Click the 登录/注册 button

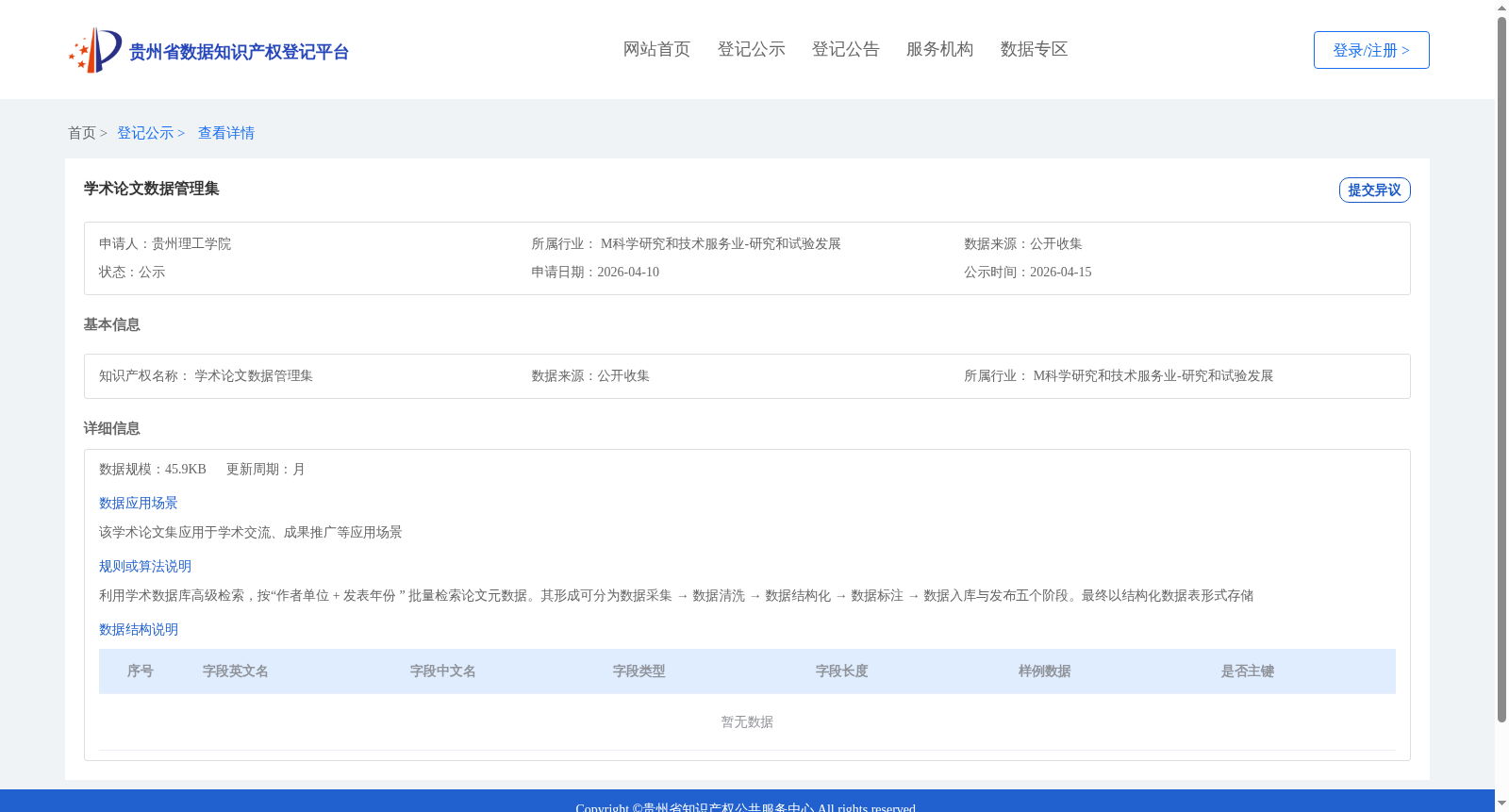pos(1371,50)
